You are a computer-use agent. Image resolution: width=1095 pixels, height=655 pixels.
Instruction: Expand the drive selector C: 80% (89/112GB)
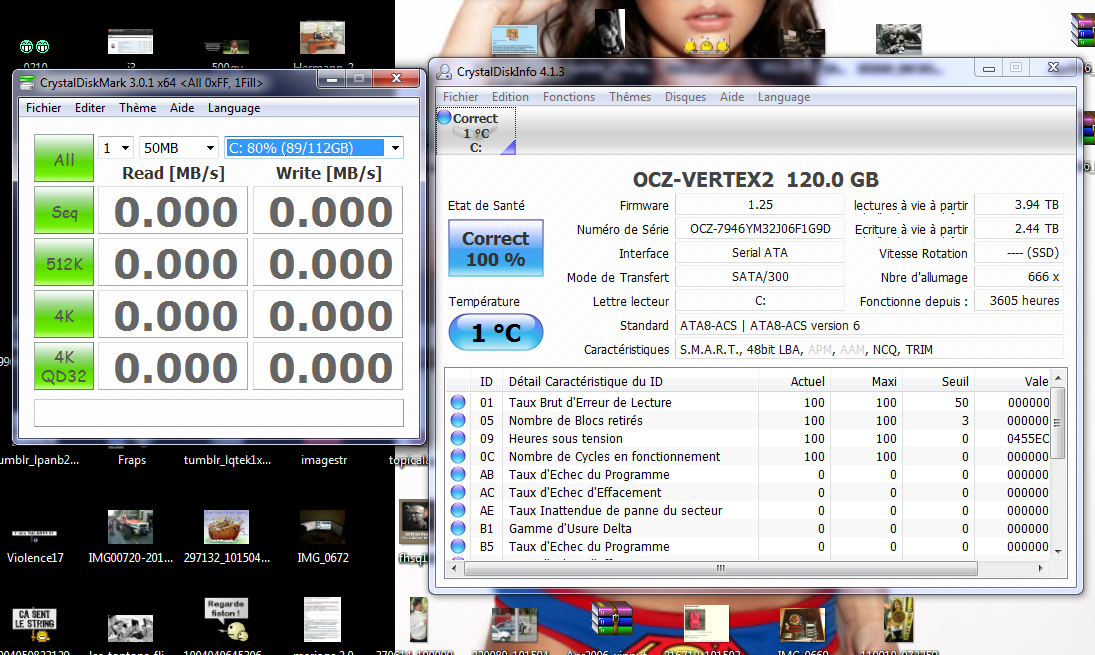pos(314,148)
